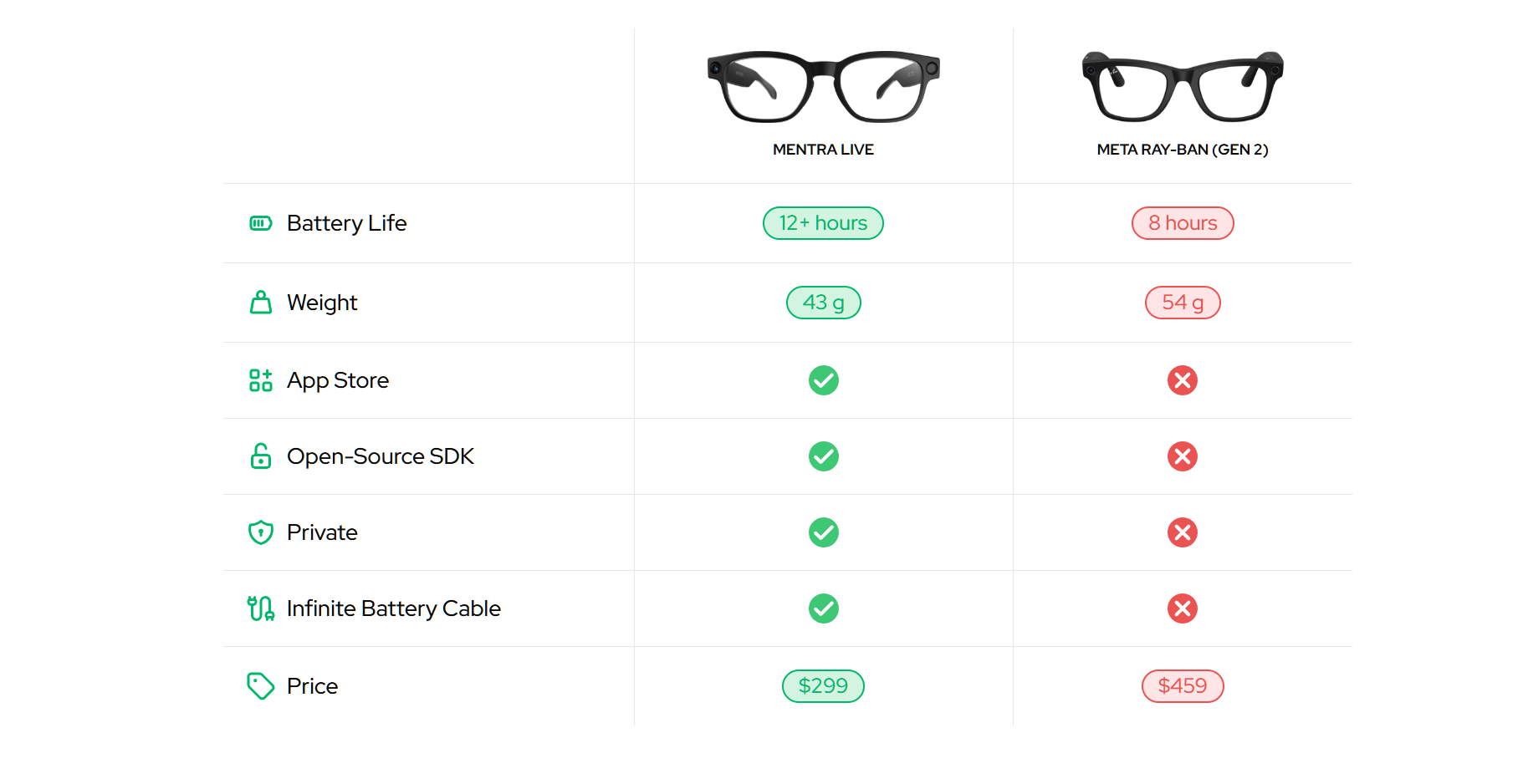Click the red 8 hours badge
The width and height of the screenshot is (1523, 784).
(1183, 223)
